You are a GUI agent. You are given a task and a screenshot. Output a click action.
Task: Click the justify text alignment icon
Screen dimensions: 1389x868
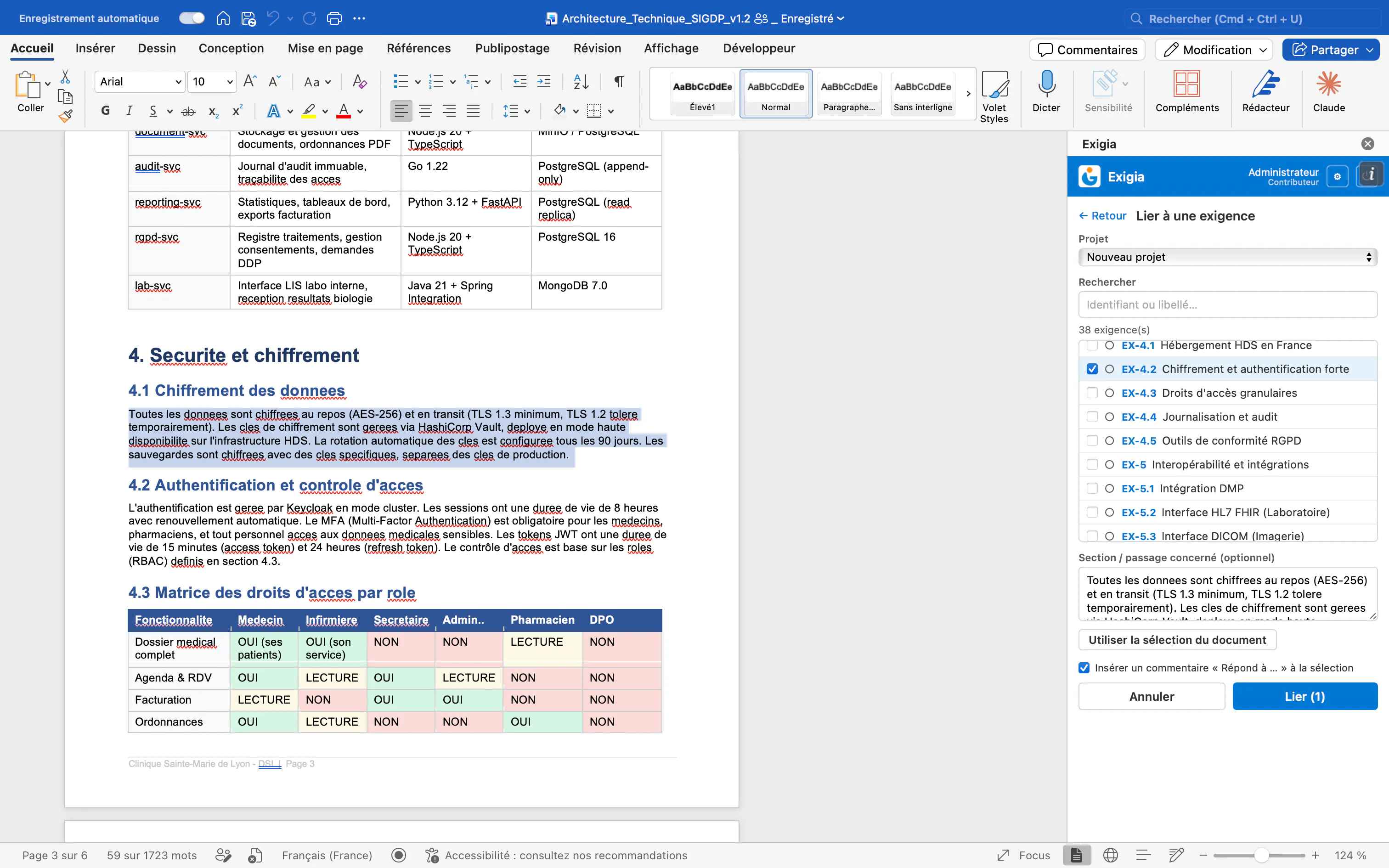pyautogui.click(x=473, y=111)
